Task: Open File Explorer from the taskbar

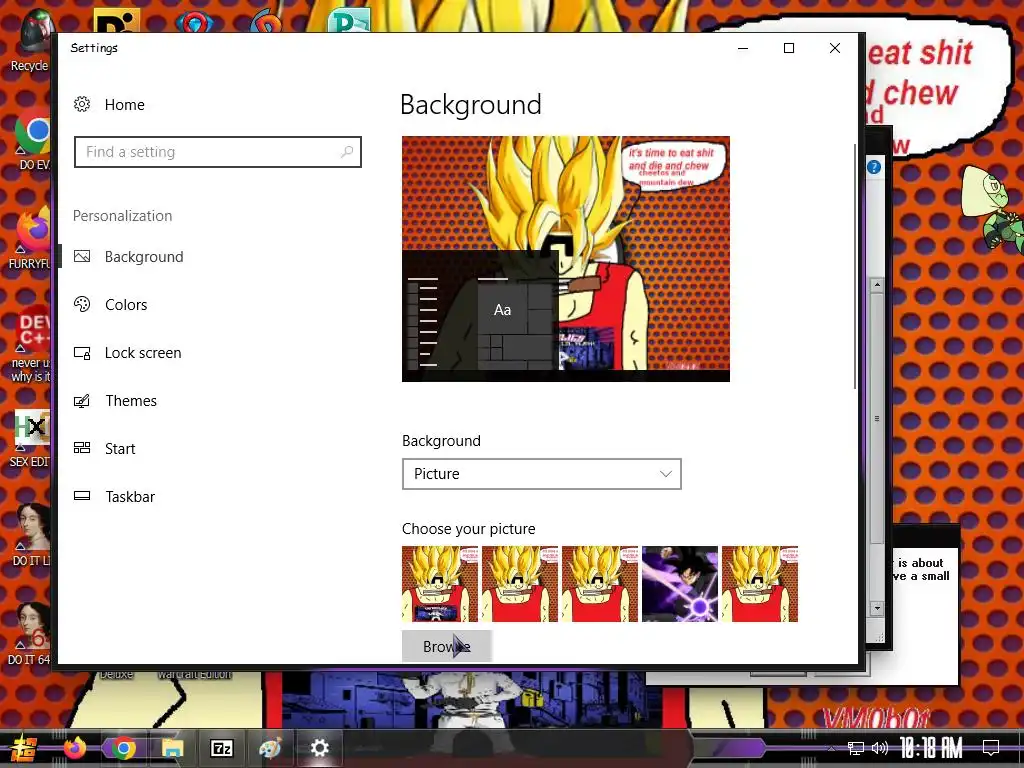Action: (172, 748)
